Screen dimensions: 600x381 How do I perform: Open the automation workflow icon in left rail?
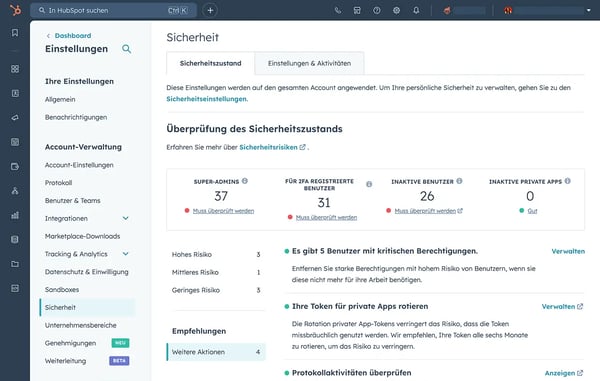click(15, 191)
